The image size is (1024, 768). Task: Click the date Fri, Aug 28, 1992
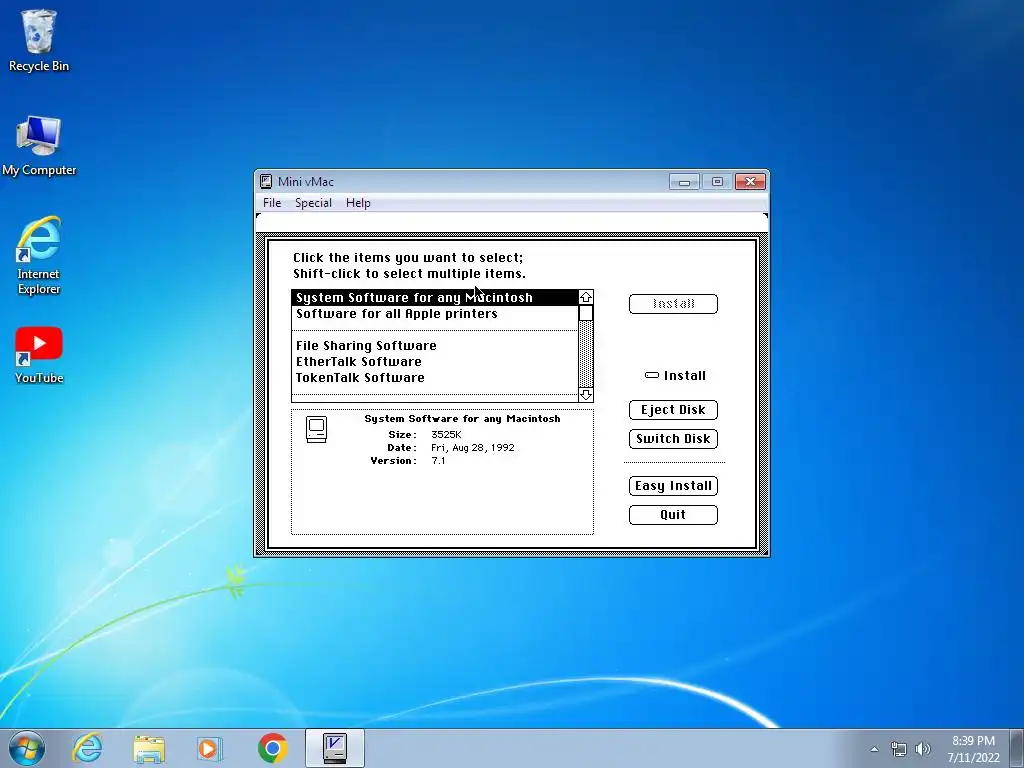tap(473, 448)
